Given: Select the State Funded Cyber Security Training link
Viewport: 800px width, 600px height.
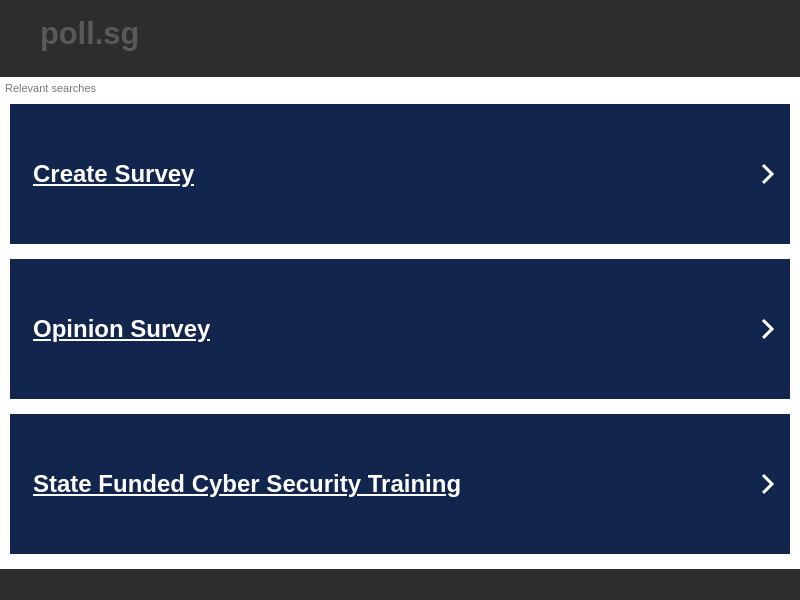Looking at the screenshot, I should click(x=247, y=483).
